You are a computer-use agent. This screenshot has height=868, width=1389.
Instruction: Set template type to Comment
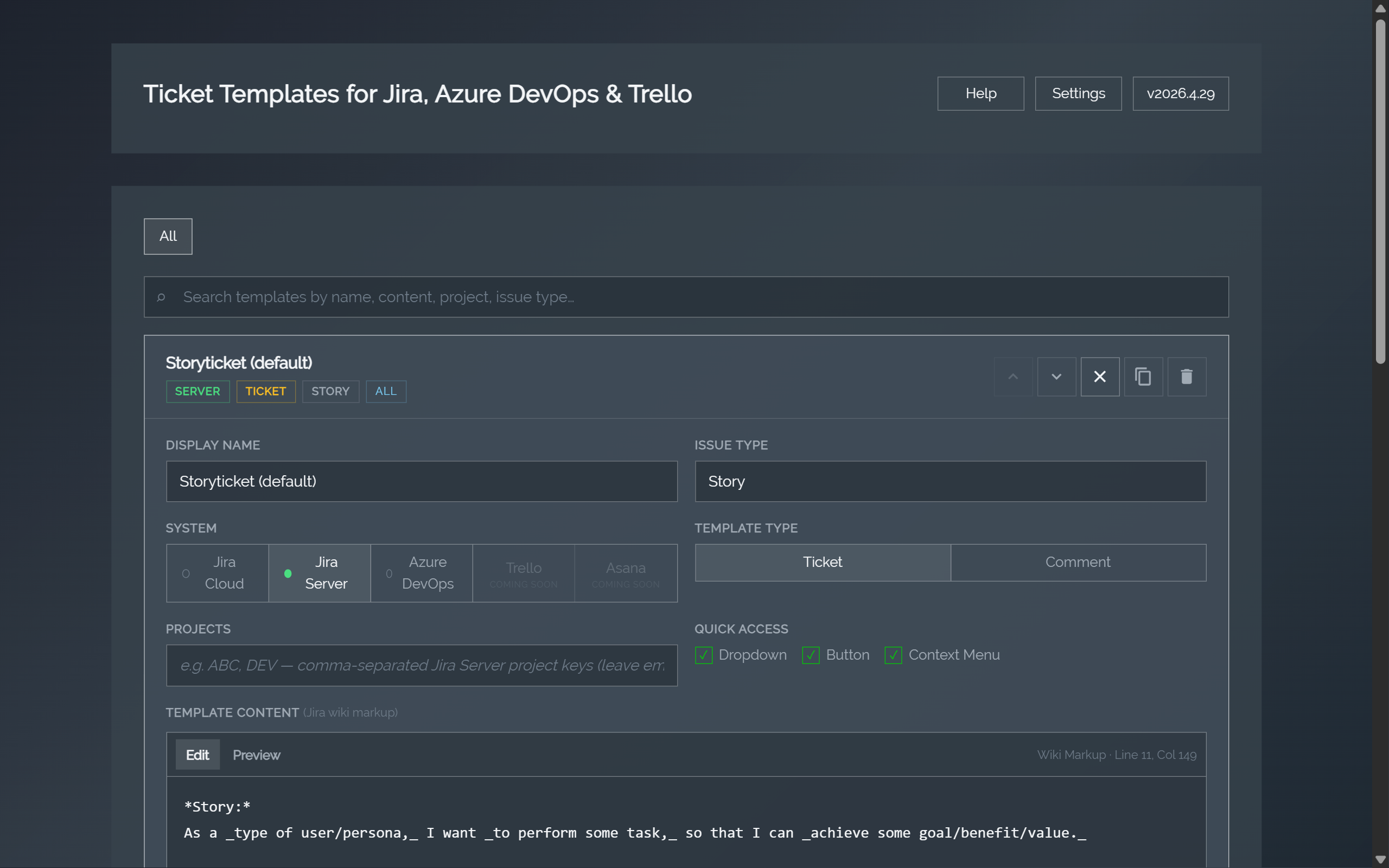coord(1078,563)
